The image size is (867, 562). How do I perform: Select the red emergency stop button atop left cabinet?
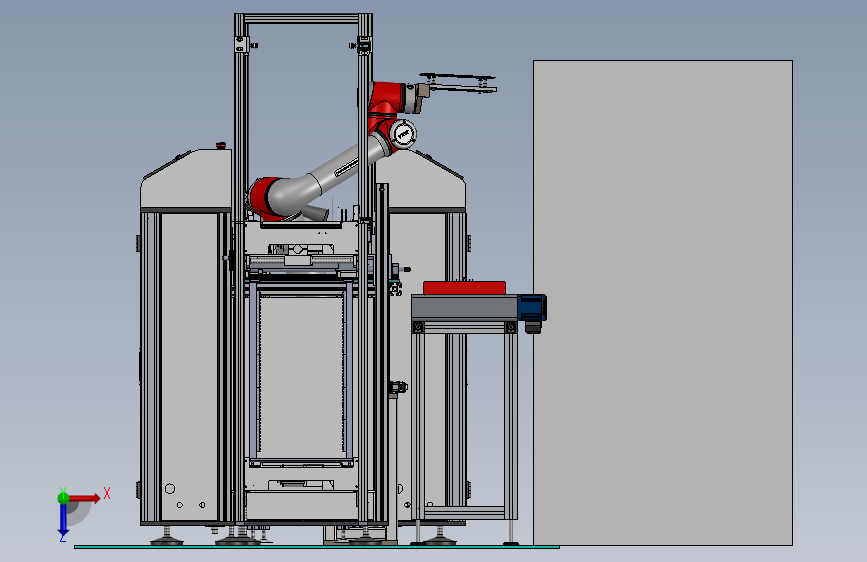221,145
